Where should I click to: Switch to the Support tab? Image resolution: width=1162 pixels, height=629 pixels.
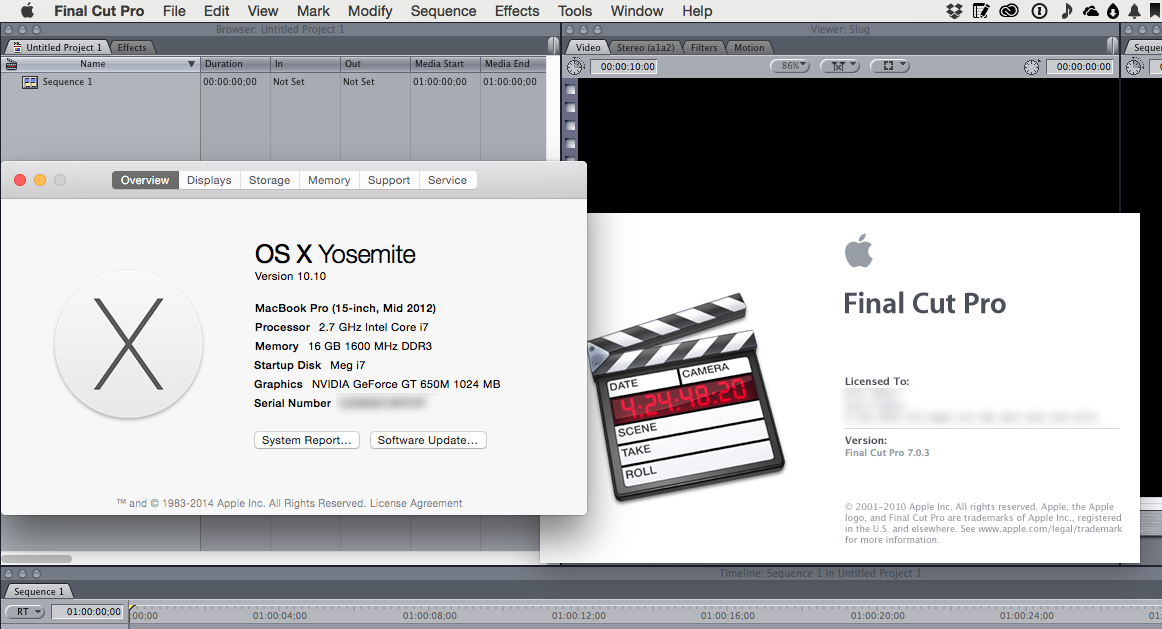389,180
